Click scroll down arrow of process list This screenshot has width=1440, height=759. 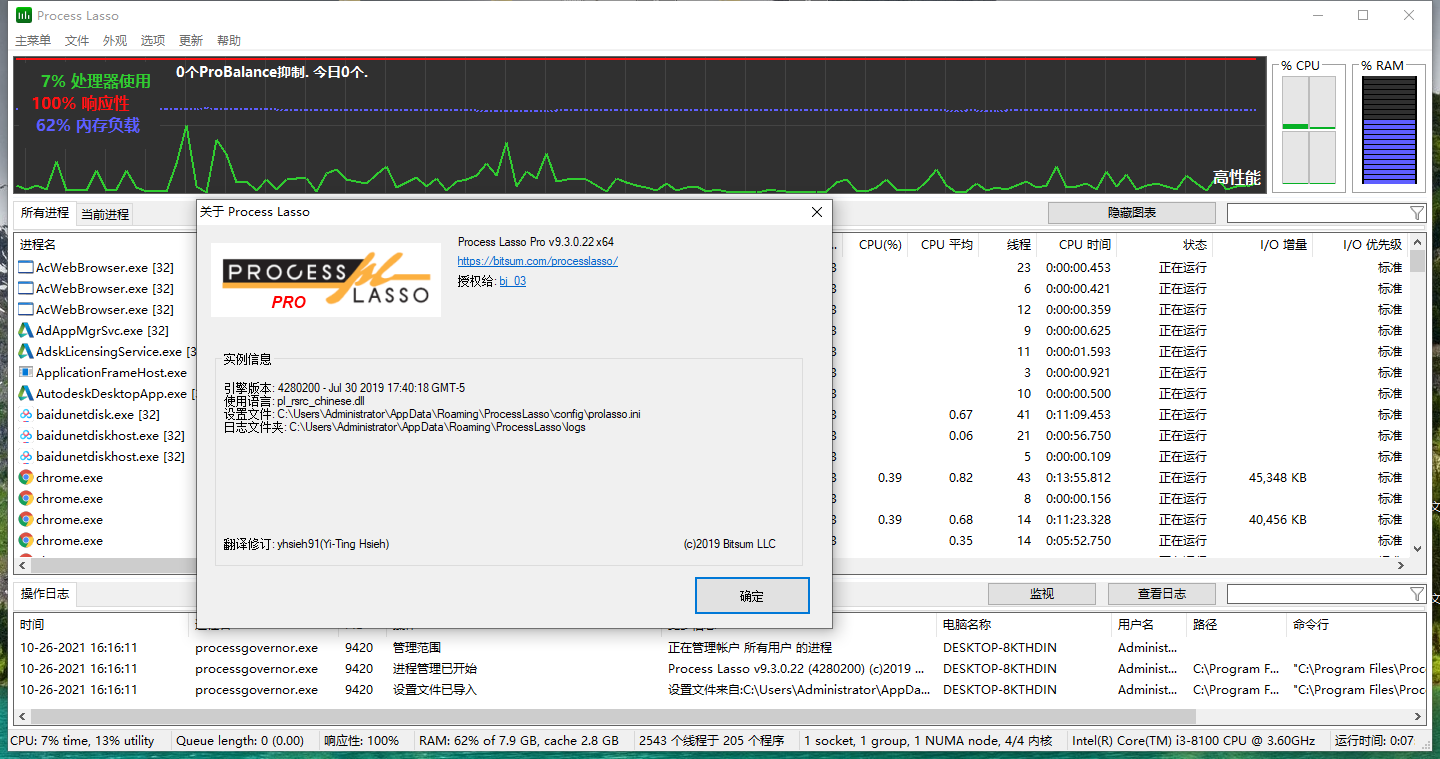click(1417, 547)
